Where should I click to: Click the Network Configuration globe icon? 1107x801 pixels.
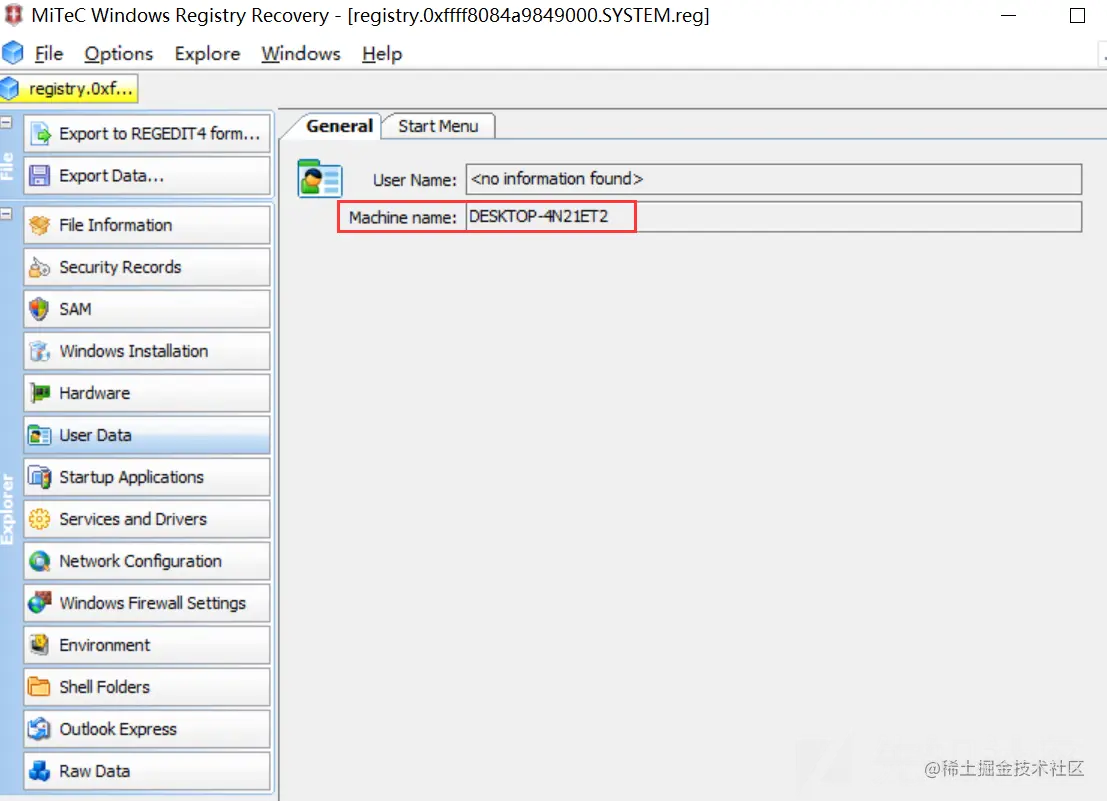tap(40, 561)
